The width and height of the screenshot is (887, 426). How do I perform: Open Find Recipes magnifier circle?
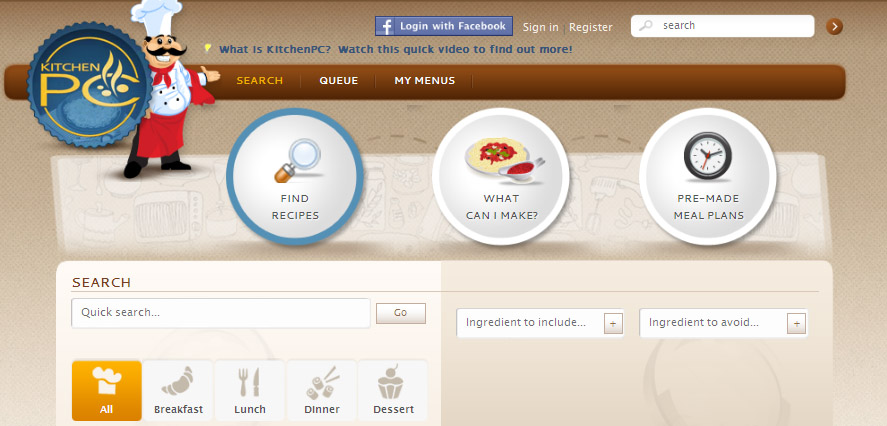click(295, 176)
